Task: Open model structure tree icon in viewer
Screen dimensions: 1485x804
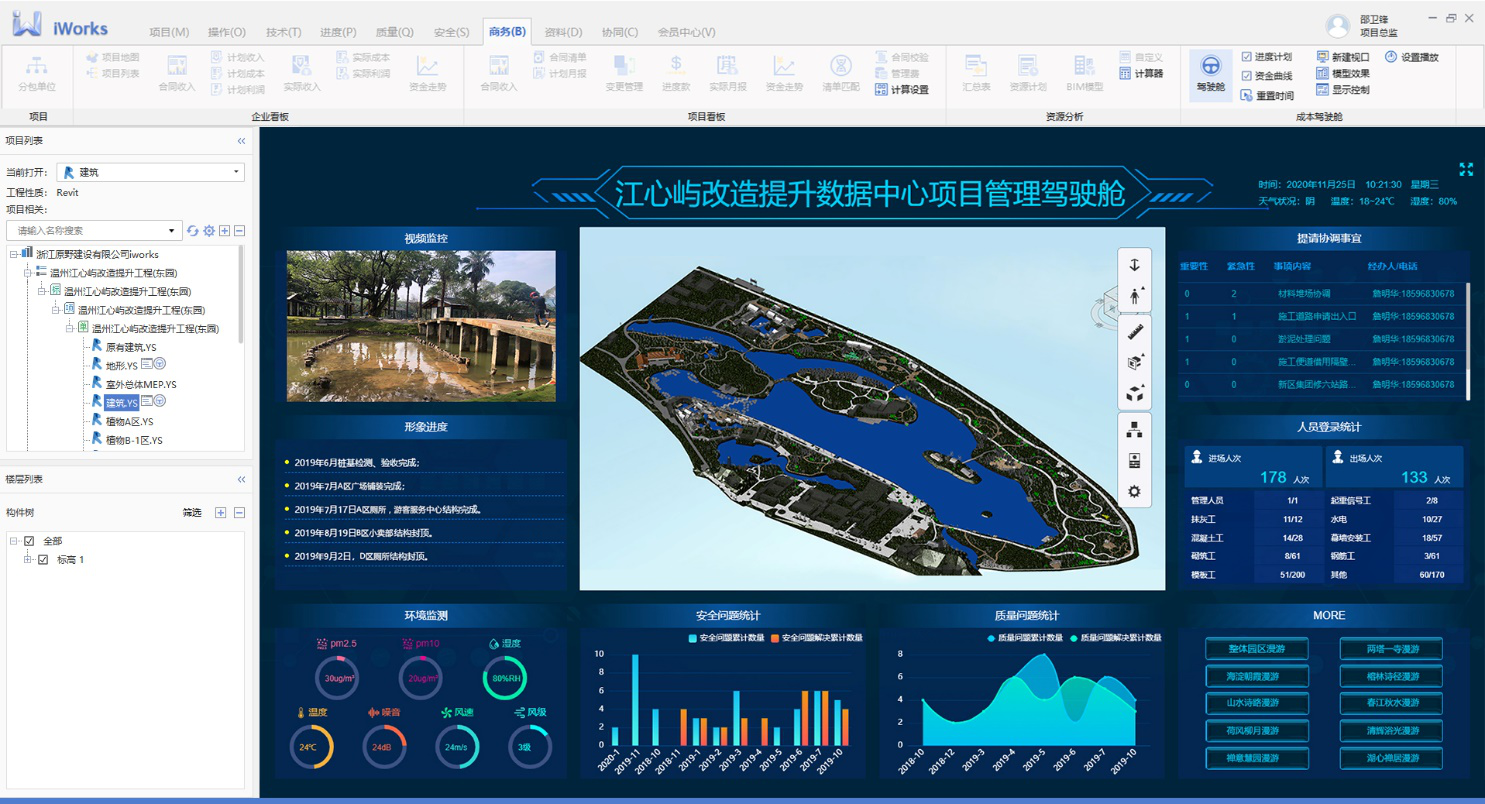Action: [x=1134, y=429]
